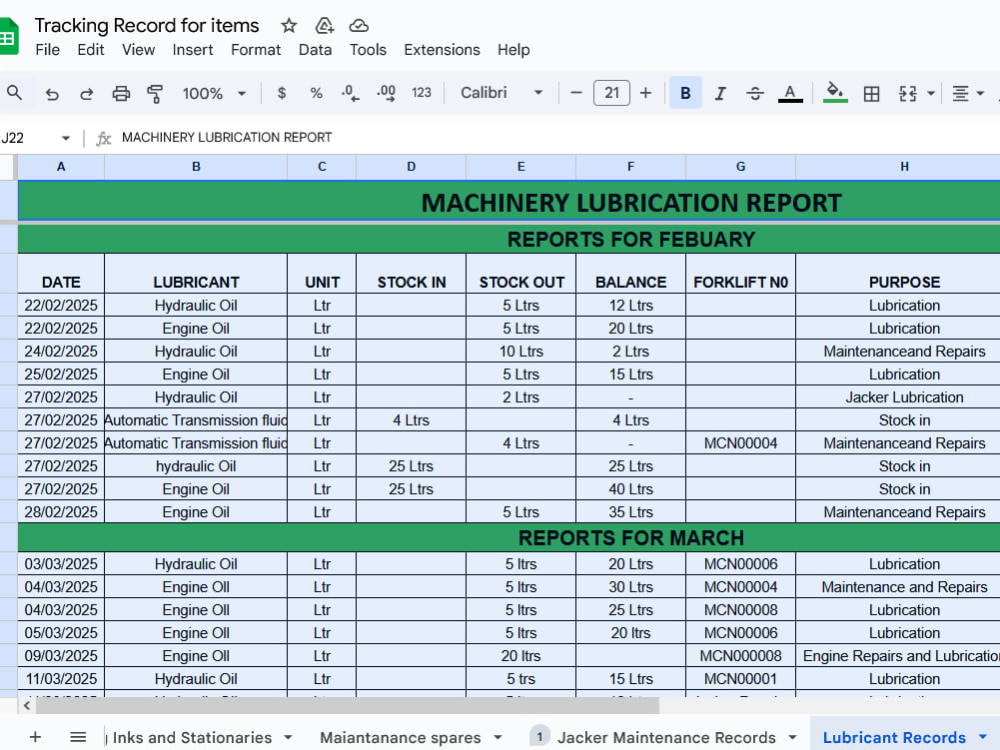Click the font size field showing 21
Screen dimensions: 1000x750
612,93
